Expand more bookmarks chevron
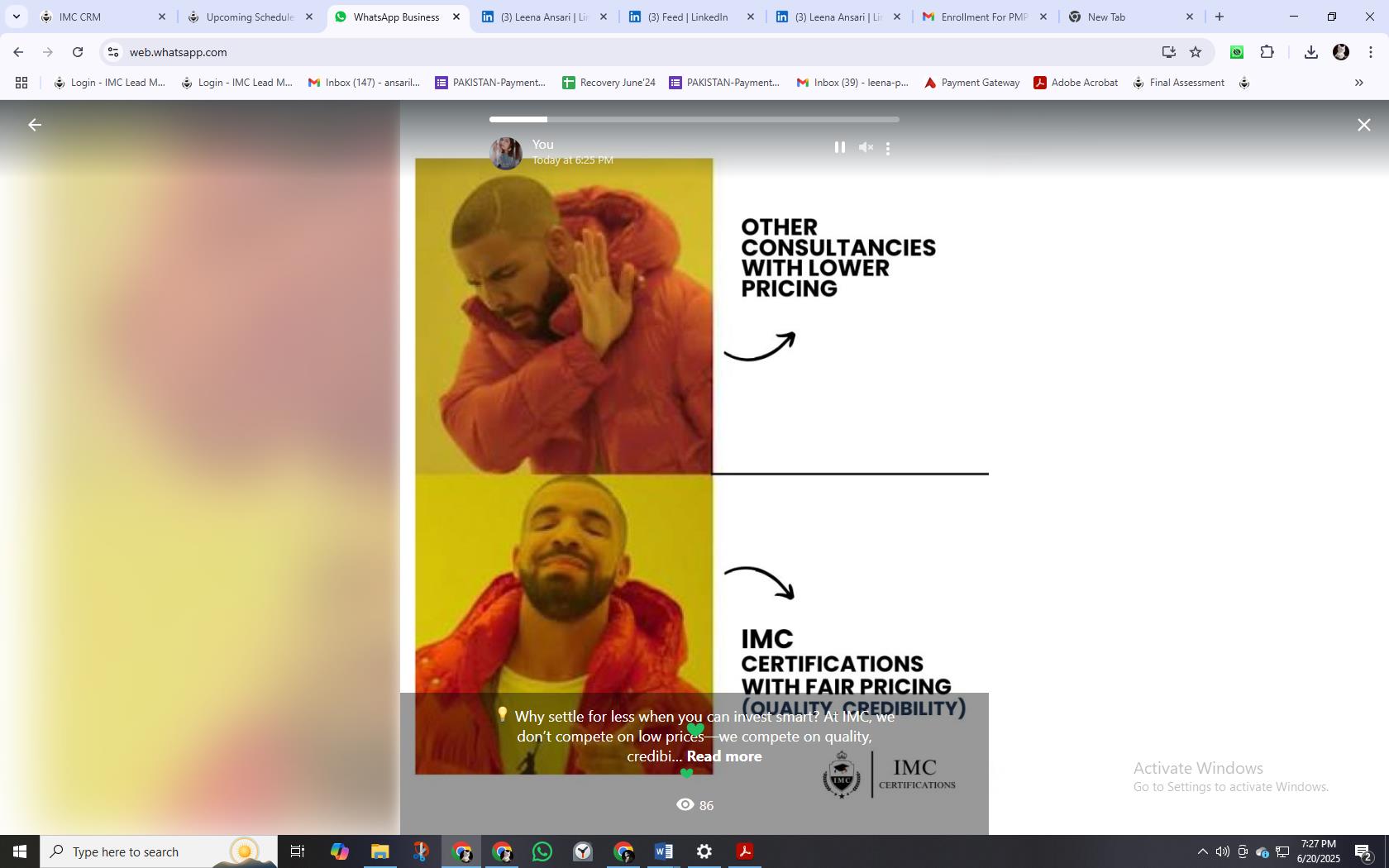The height and width of the screenshot is (868, 1389). click(x=1358, y=83)
